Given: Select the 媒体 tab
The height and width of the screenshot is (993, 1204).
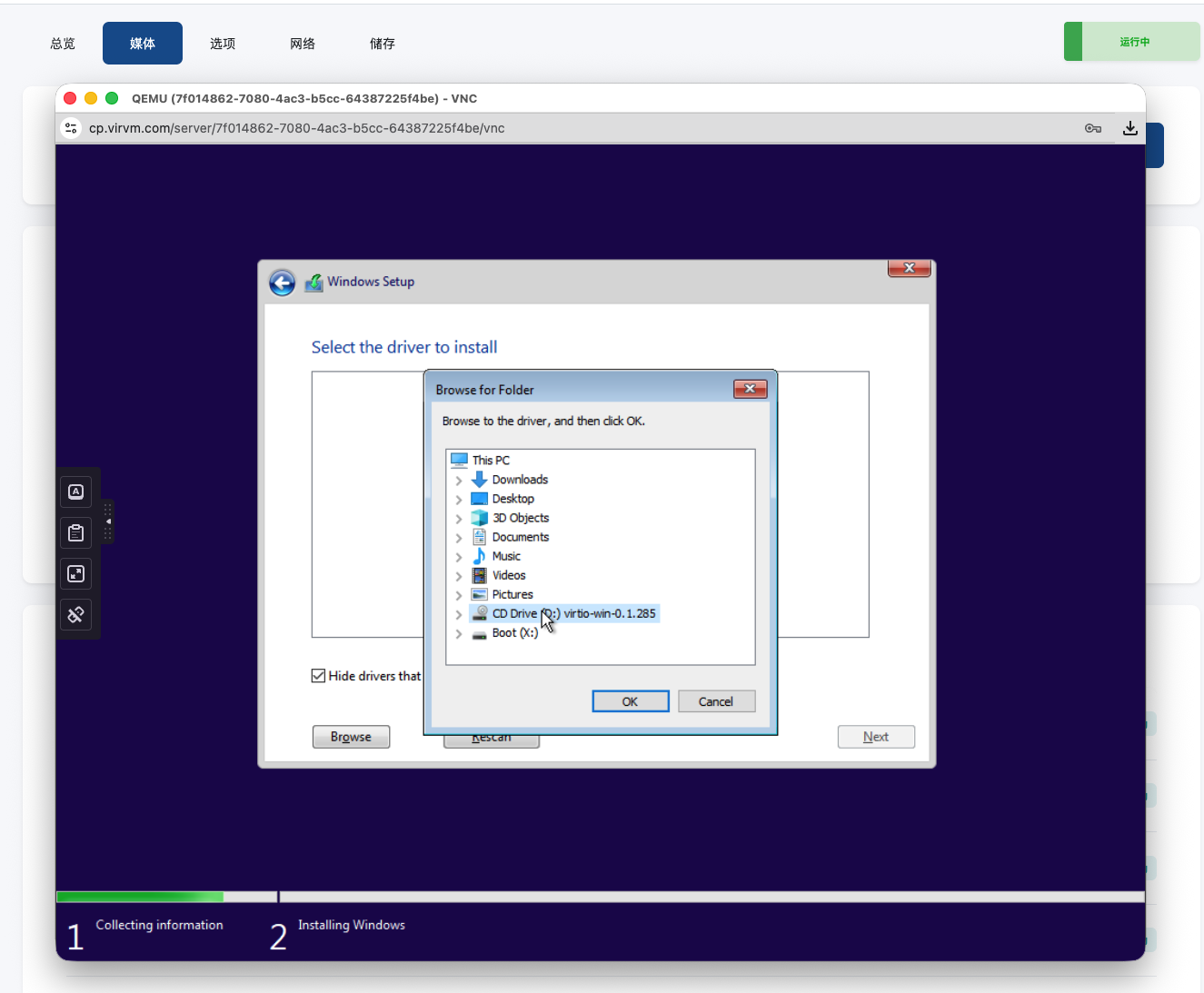Looking at the screenshot, I should (x=143, y=44).
